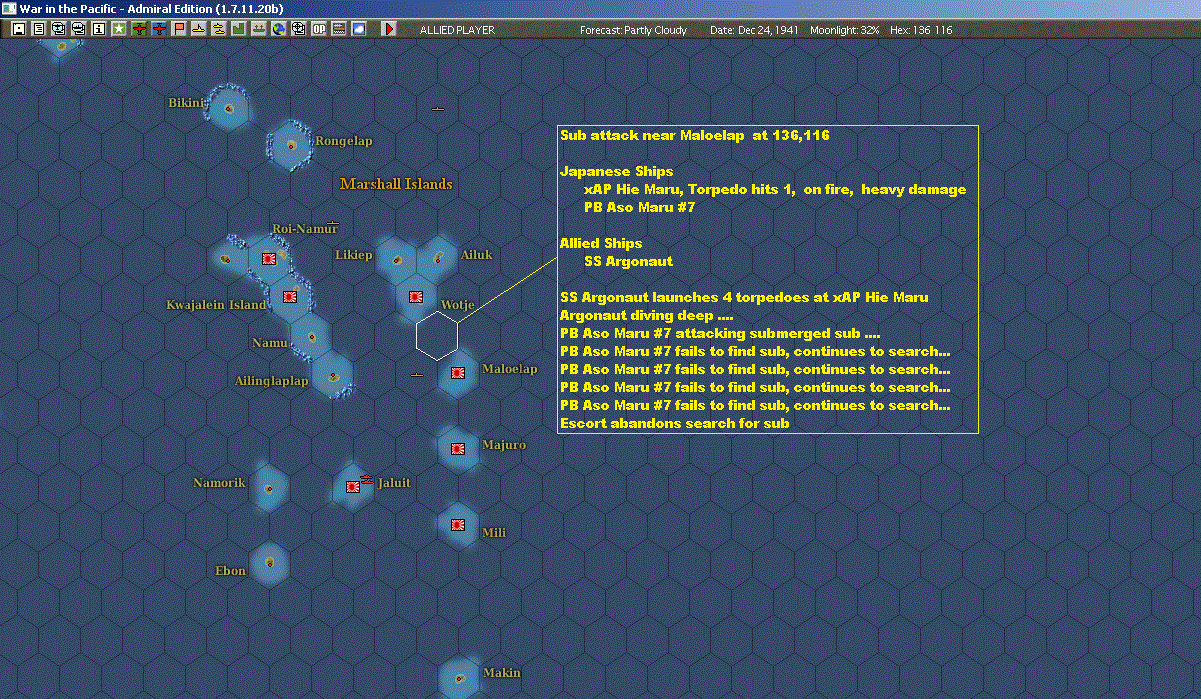Image resolution: width=1201 pixels, height=699 pixels.
Task: Click the 'Japanese Ships' heading in report
Action: coord(616,171)
